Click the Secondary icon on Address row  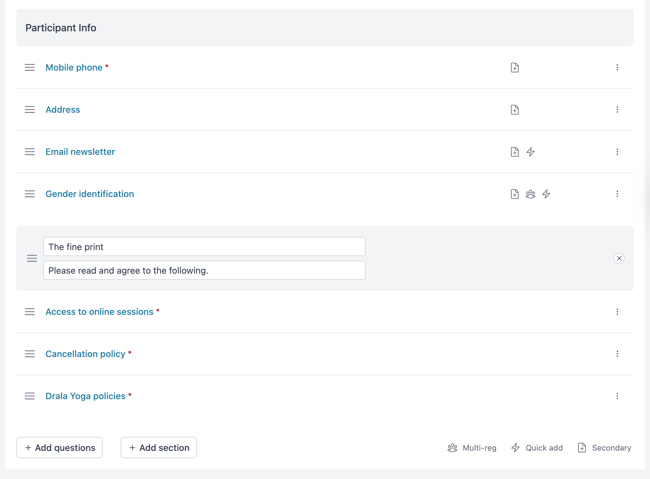click(x=514, y=110)
